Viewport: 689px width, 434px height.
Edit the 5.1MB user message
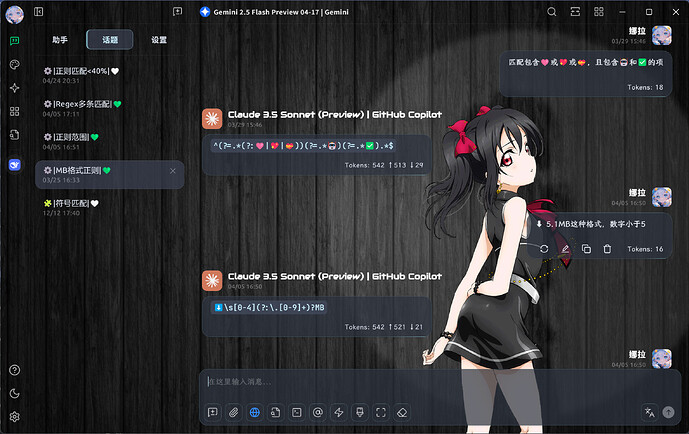point(565,249)
